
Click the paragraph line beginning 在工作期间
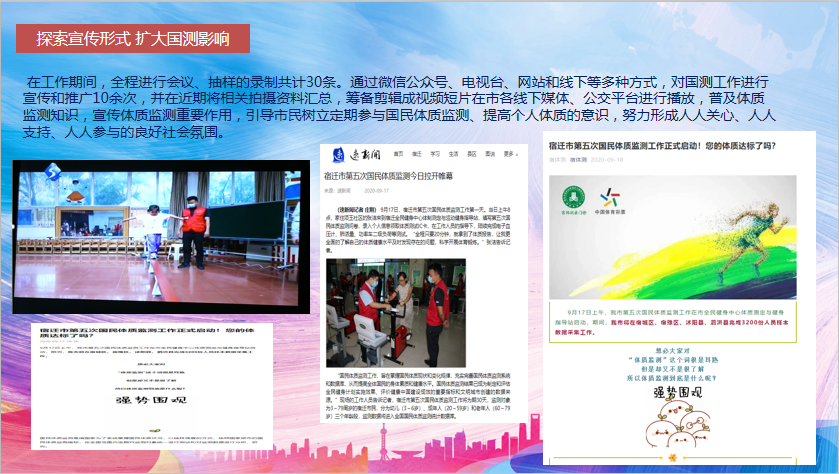point(398,82)
